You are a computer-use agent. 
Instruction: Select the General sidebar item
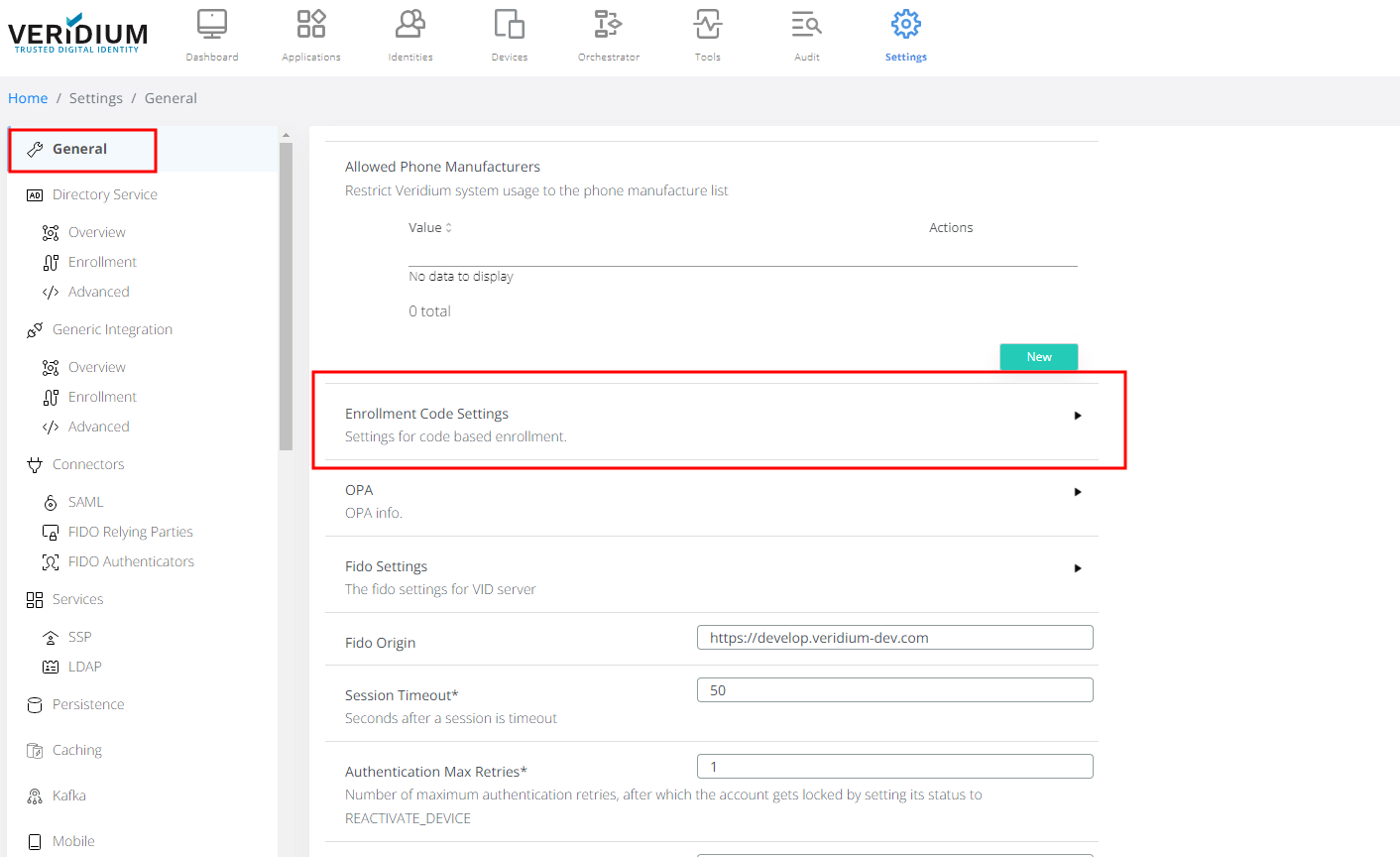[79, 149]
